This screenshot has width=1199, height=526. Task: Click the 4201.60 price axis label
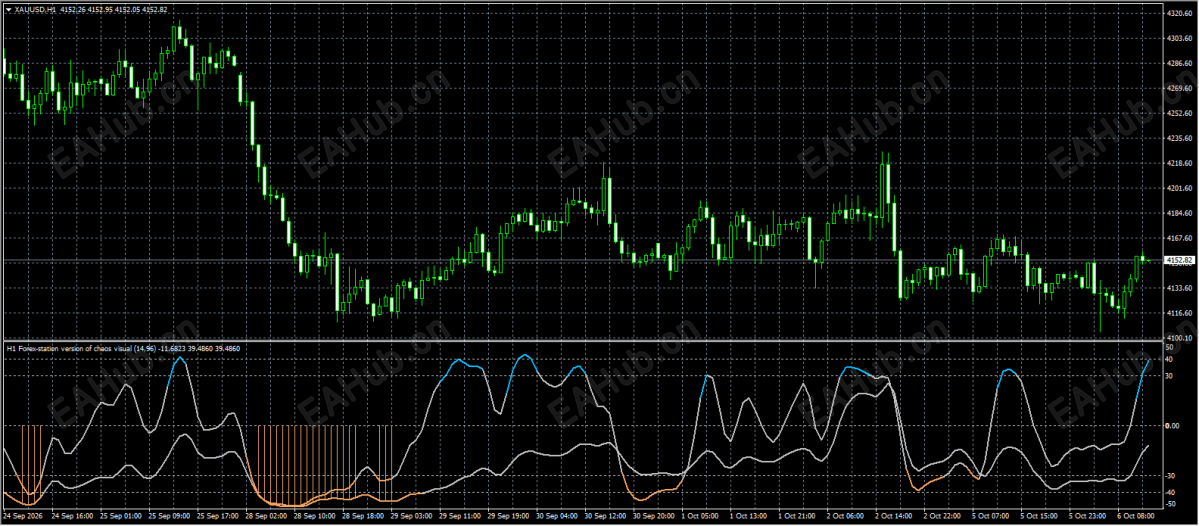(1178, 188)
